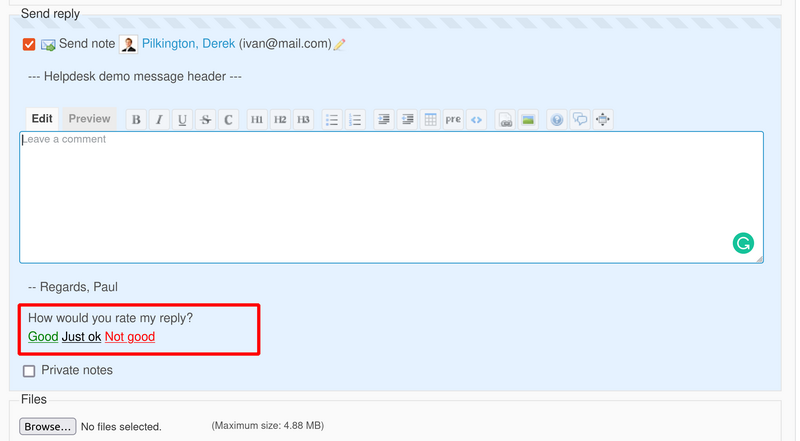The image size is (800, 441).
Task: Apply strikethrough formatting
Action: [x=205, y=120]
